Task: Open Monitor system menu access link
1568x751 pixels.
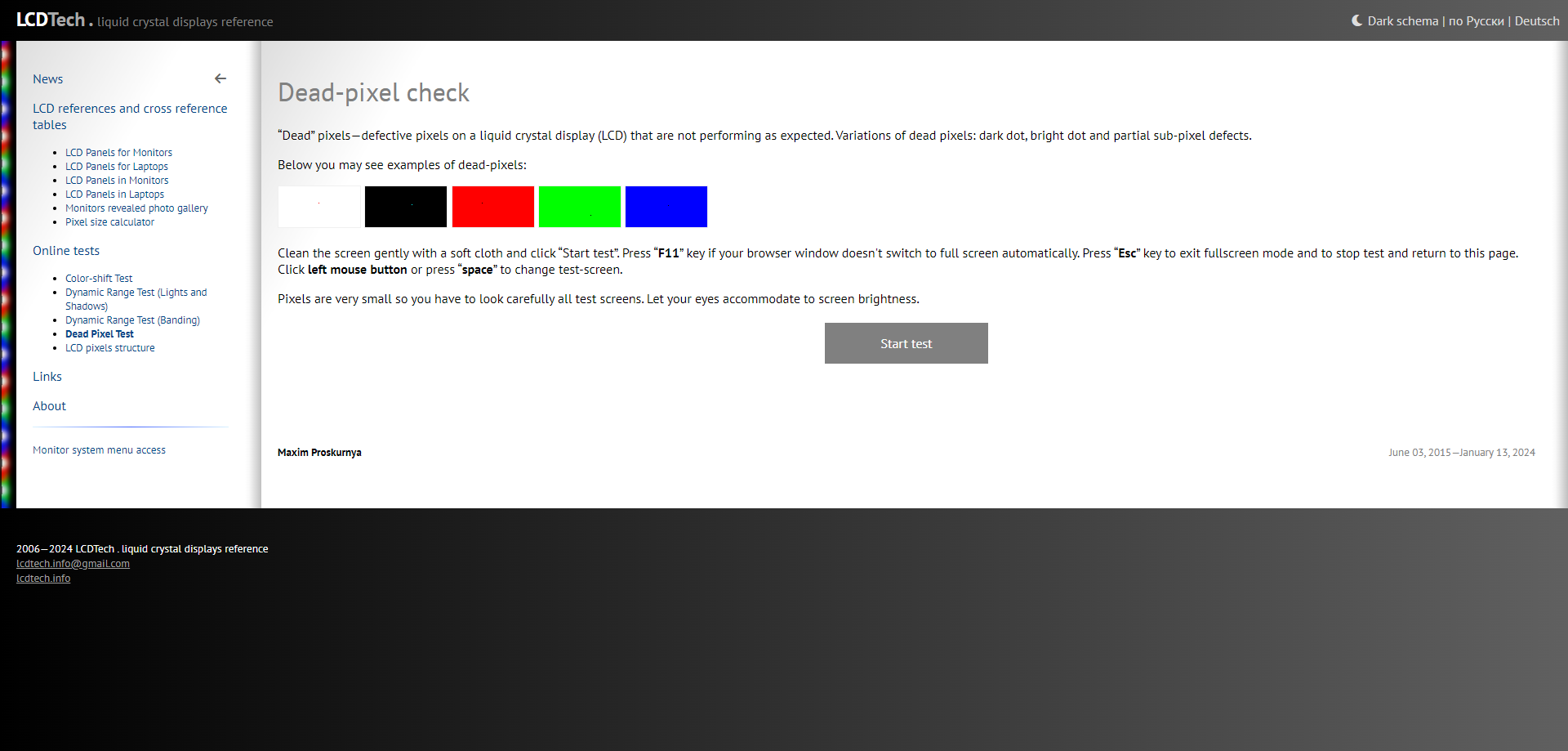Action: coord(99,450)
